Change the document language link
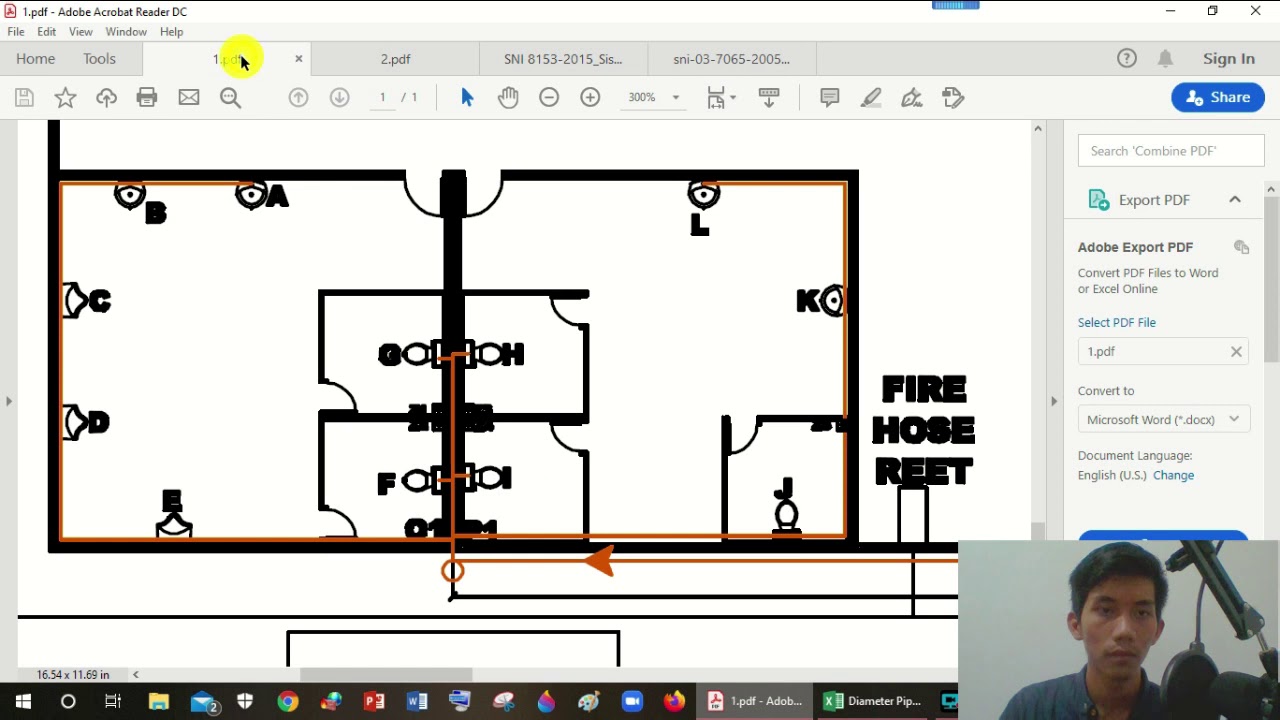The image size is (1280, 720). (x=1173, y=476)
